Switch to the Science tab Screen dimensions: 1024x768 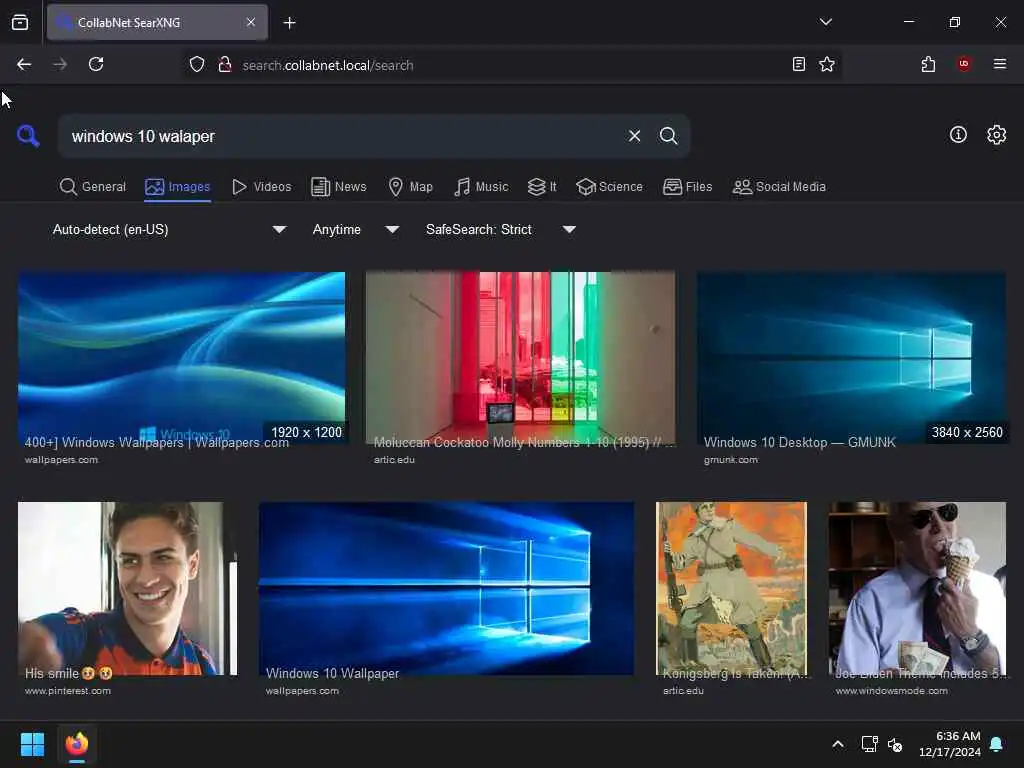point(610,187)
